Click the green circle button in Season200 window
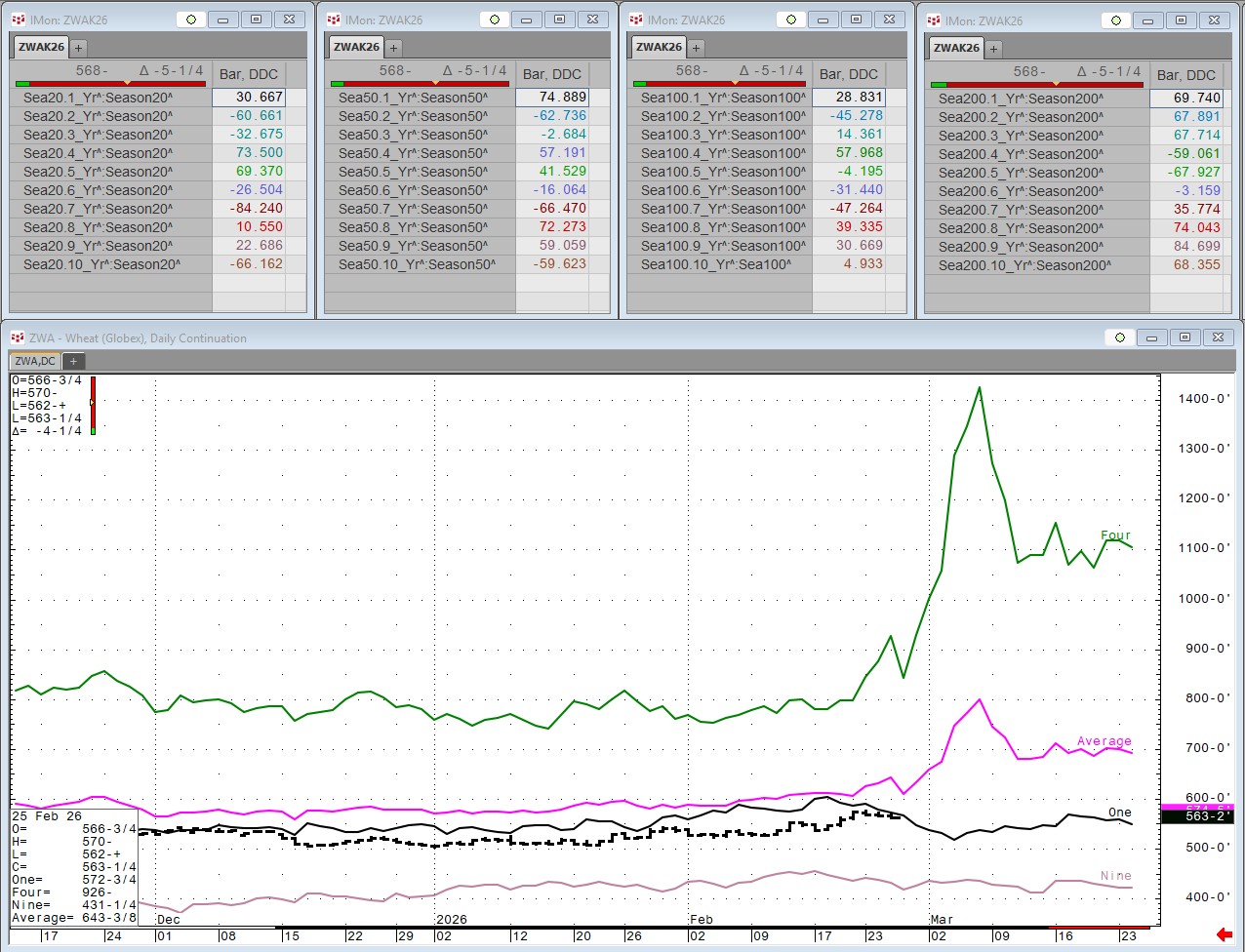This screenshot has height=952, width=1245. 1115,20
